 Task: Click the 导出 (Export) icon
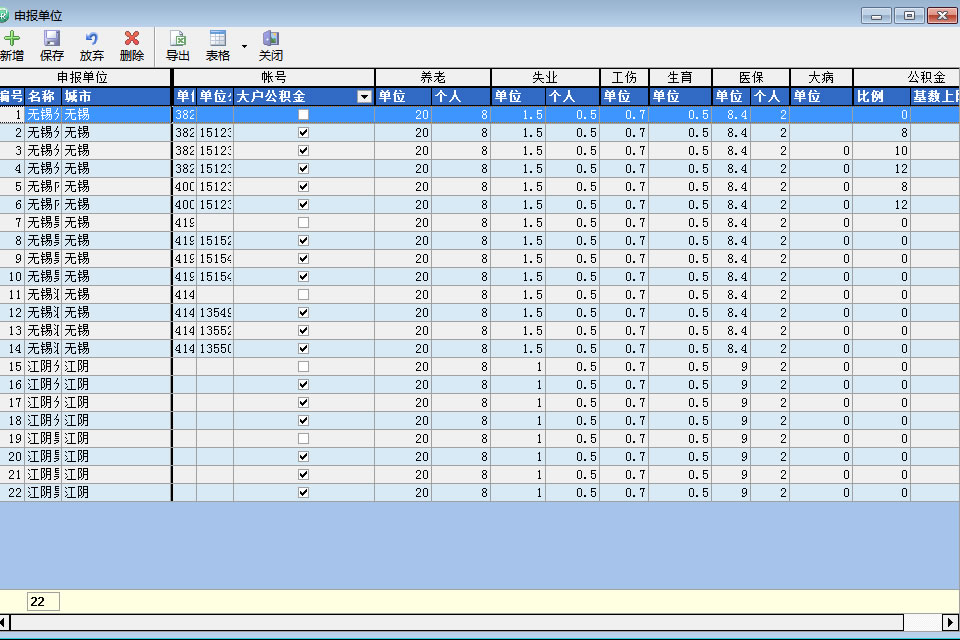(178, 40)
